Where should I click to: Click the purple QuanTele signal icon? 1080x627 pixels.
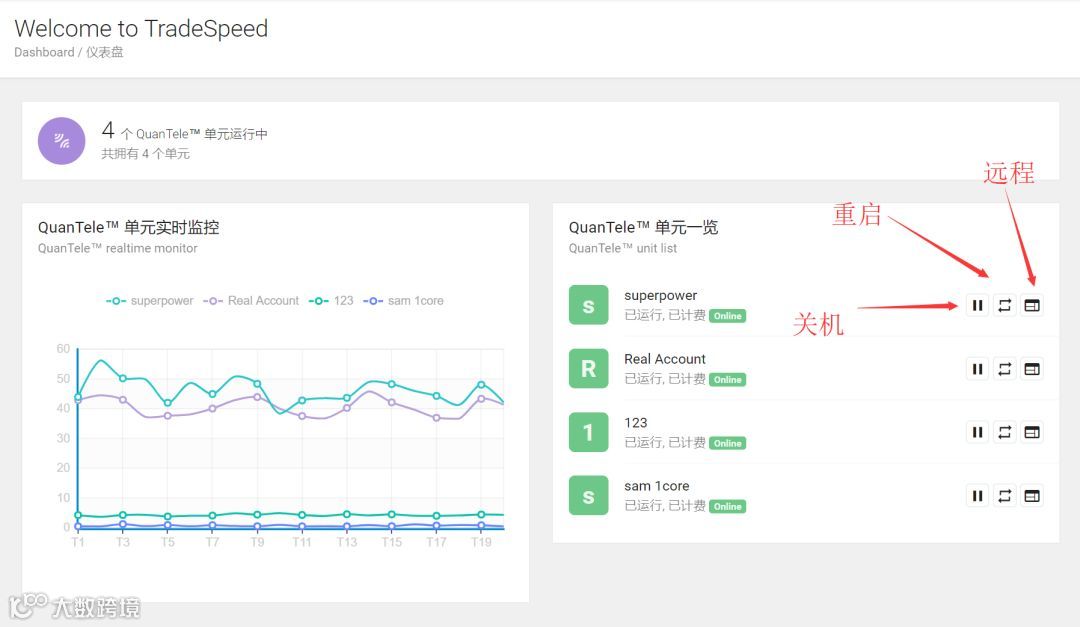click(61, 141)
